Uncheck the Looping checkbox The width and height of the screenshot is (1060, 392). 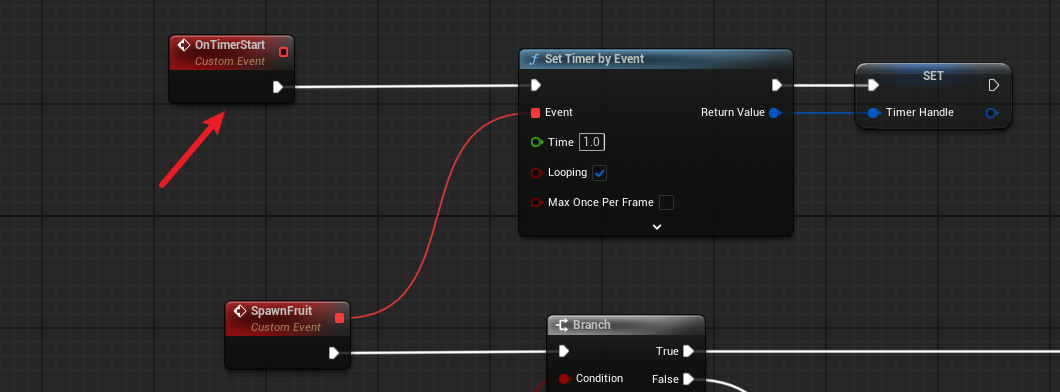[600, 173]
